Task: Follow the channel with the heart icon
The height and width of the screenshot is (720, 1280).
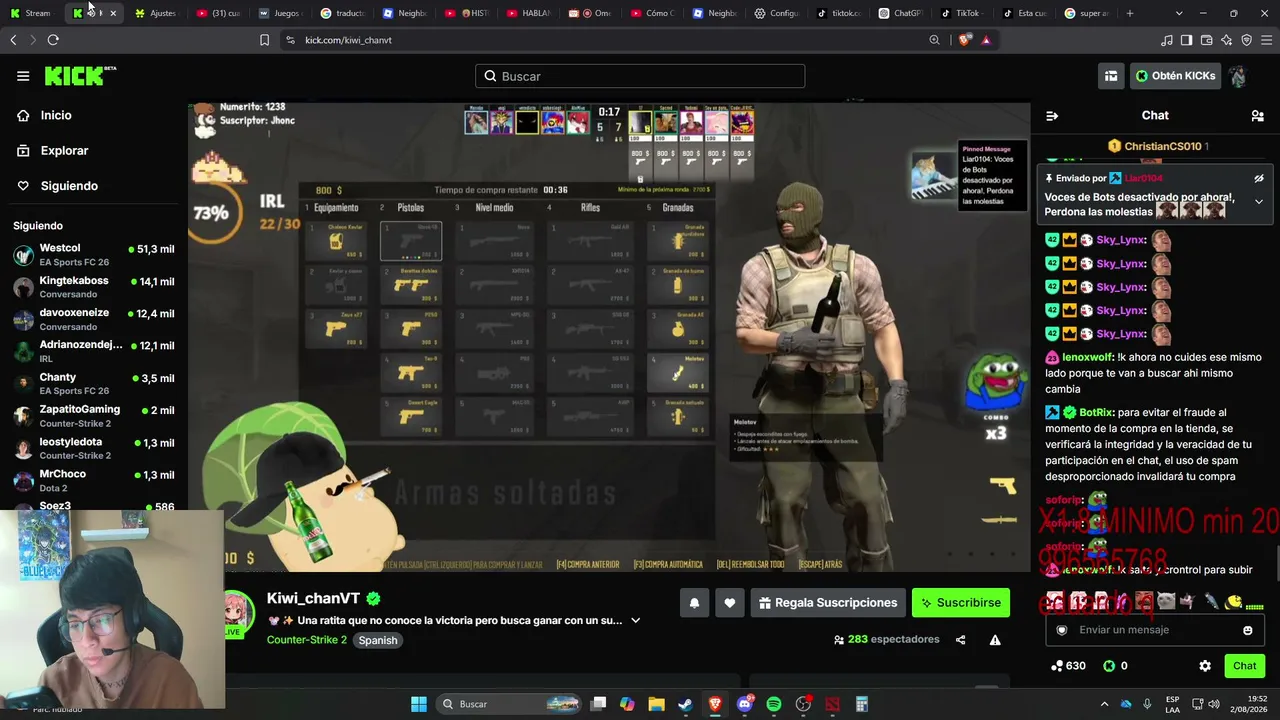Action: point(730,603)
